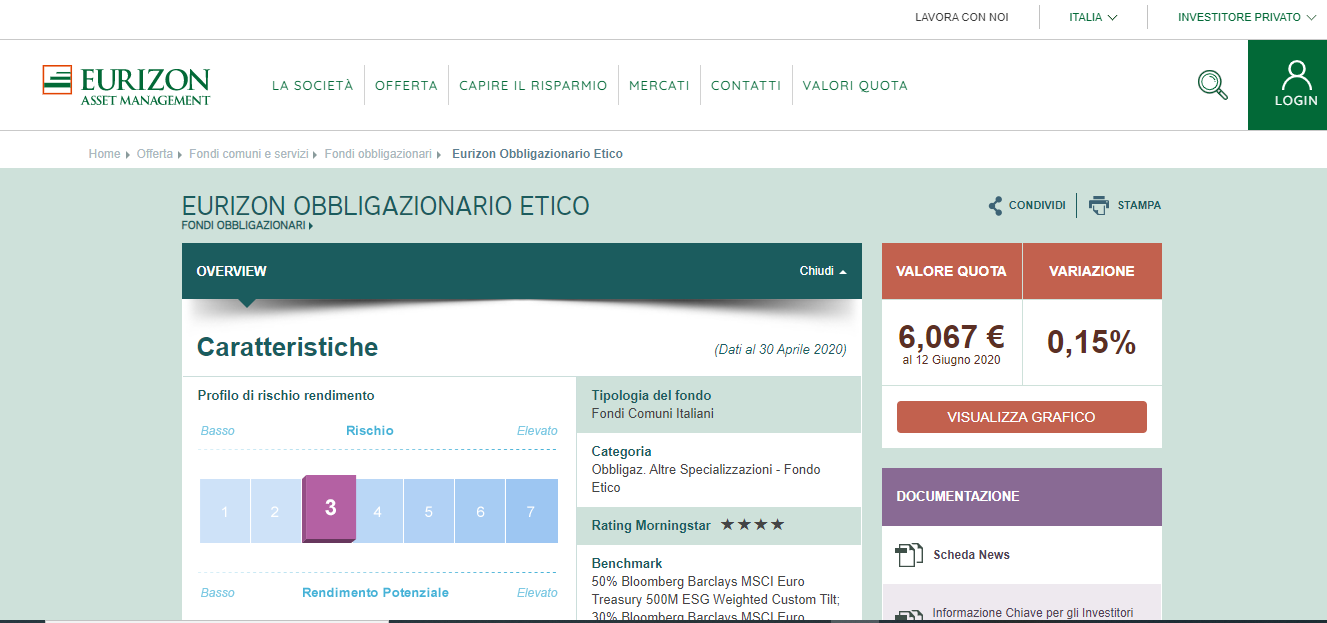Viewport: 1327px width, 623px height.
Task: Click the DOCUMENTAZIONE panel header
Action: pyautogui.click(x=1022, y=497)
